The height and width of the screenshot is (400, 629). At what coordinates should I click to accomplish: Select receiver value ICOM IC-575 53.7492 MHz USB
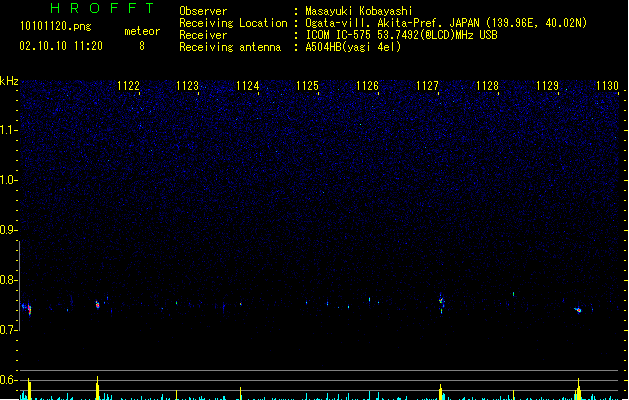(x=402, y=35)
